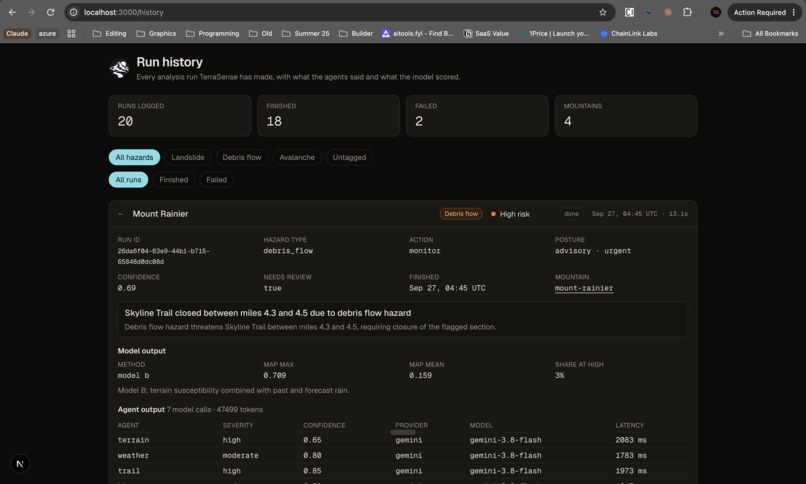Open the Claude tab group chip

pyautogui.click(x=17, y=33)
